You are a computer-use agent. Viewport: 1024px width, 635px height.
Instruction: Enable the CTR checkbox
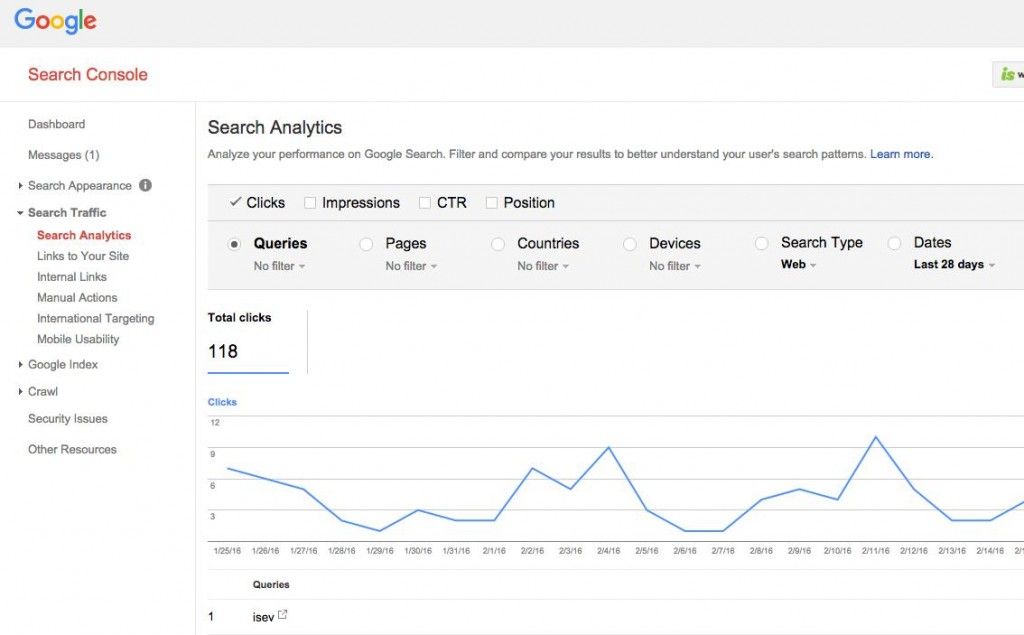[423, 202]
